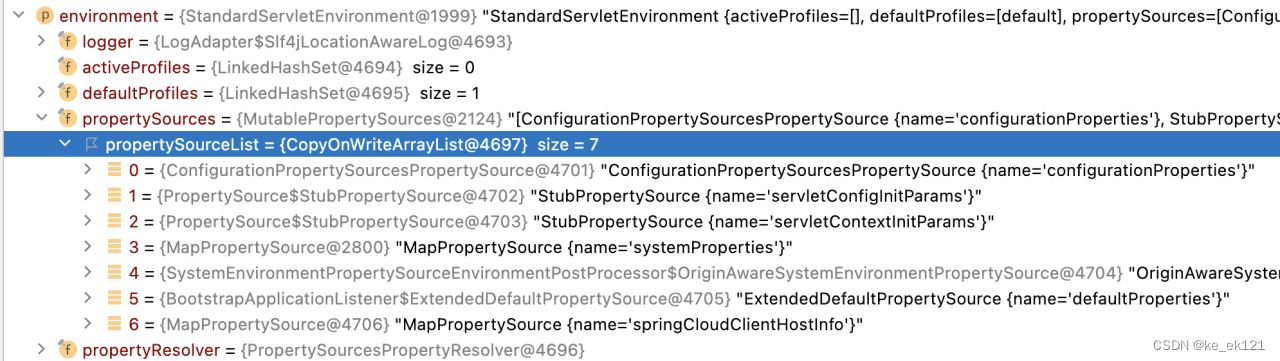Select the servletConfigInitParams StubPropertySource row
This screenshot has height=361, width=1280.
(x=640, y=196)
